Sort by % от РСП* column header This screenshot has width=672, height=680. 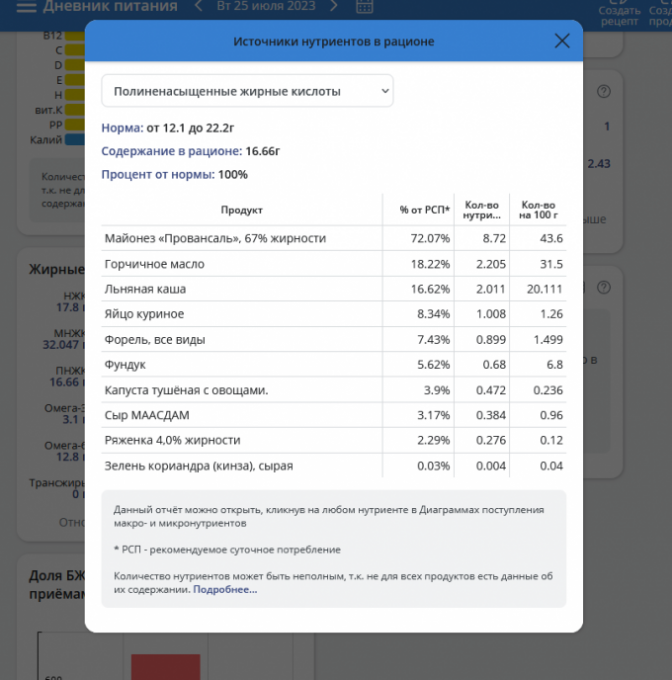[x=424, y=210]
